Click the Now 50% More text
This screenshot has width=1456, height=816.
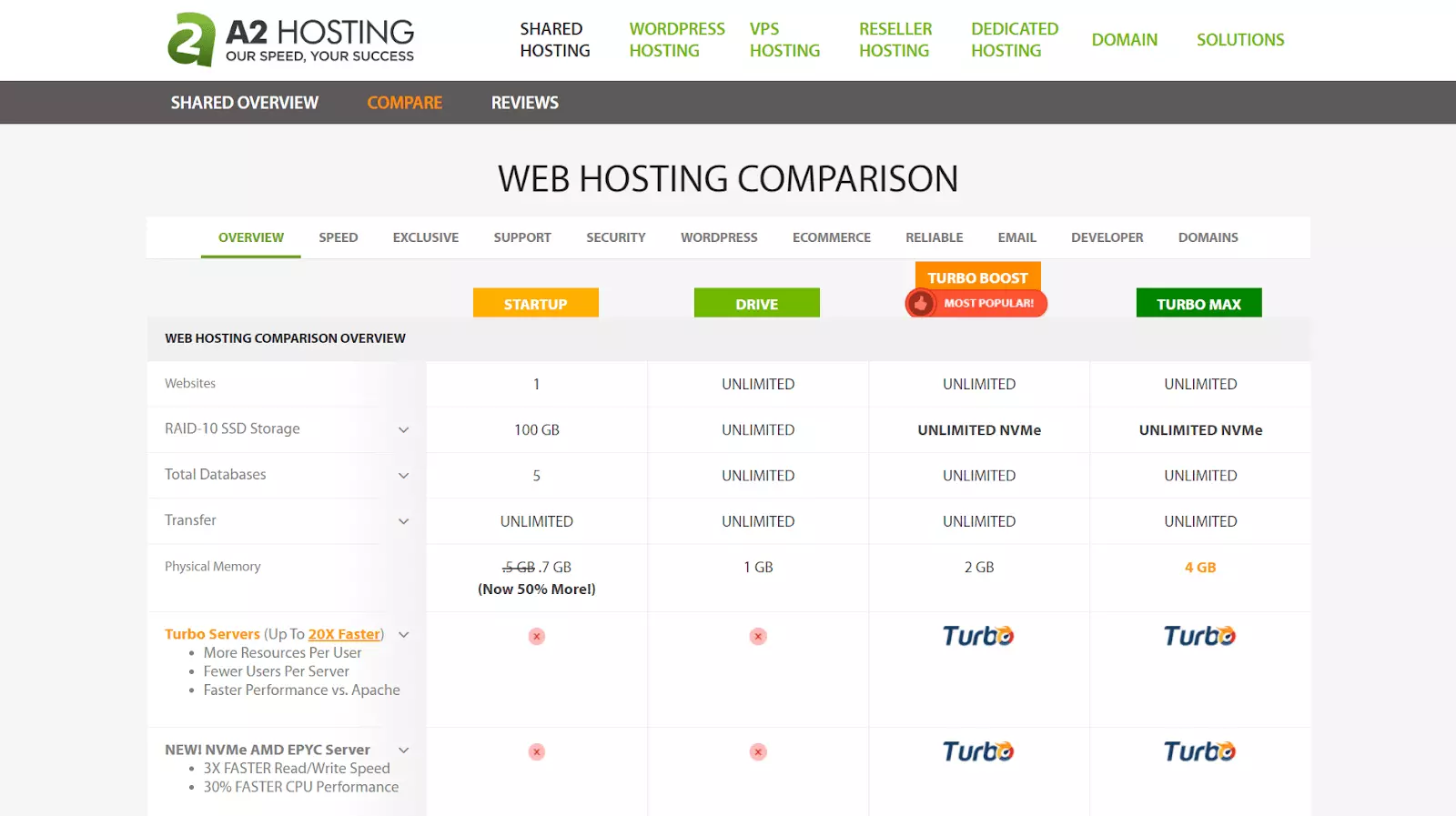537,589
